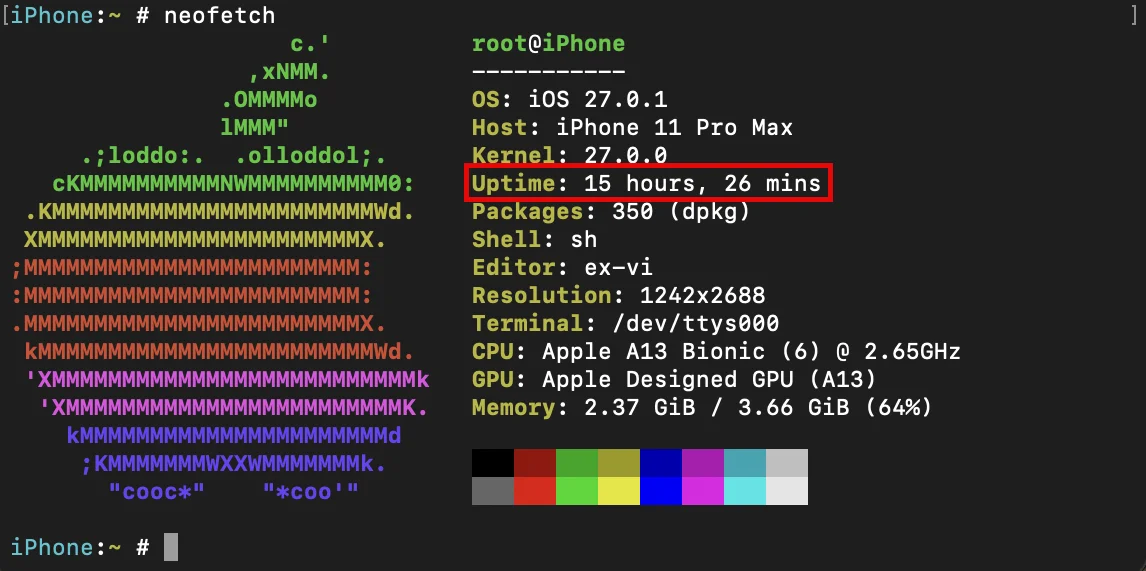
Task: Select the bright blue color block
Action: pos(661,491)
